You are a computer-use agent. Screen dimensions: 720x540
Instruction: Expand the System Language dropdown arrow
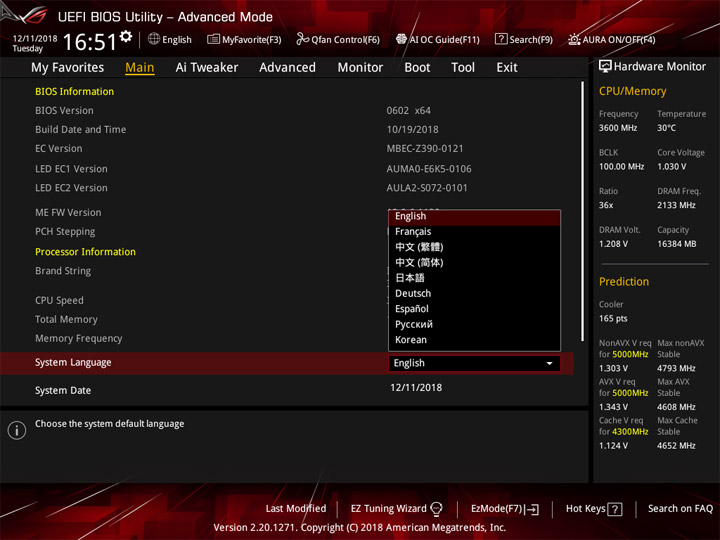click(549, 363)
